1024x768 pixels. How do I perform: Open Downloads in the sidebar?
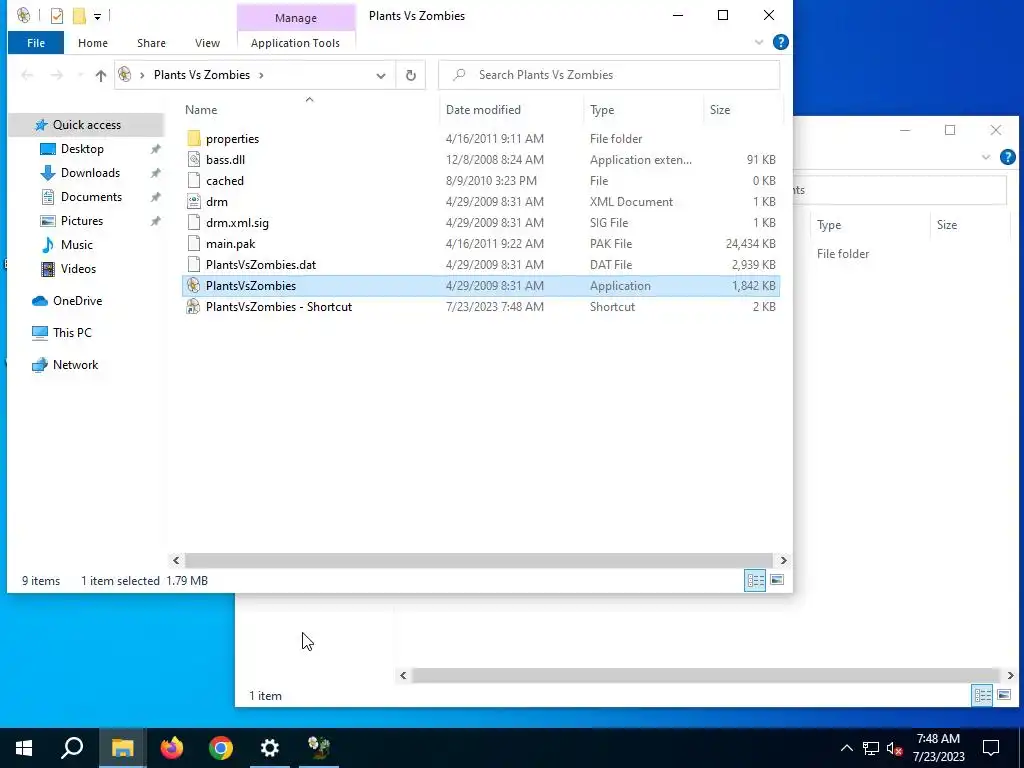90,173
